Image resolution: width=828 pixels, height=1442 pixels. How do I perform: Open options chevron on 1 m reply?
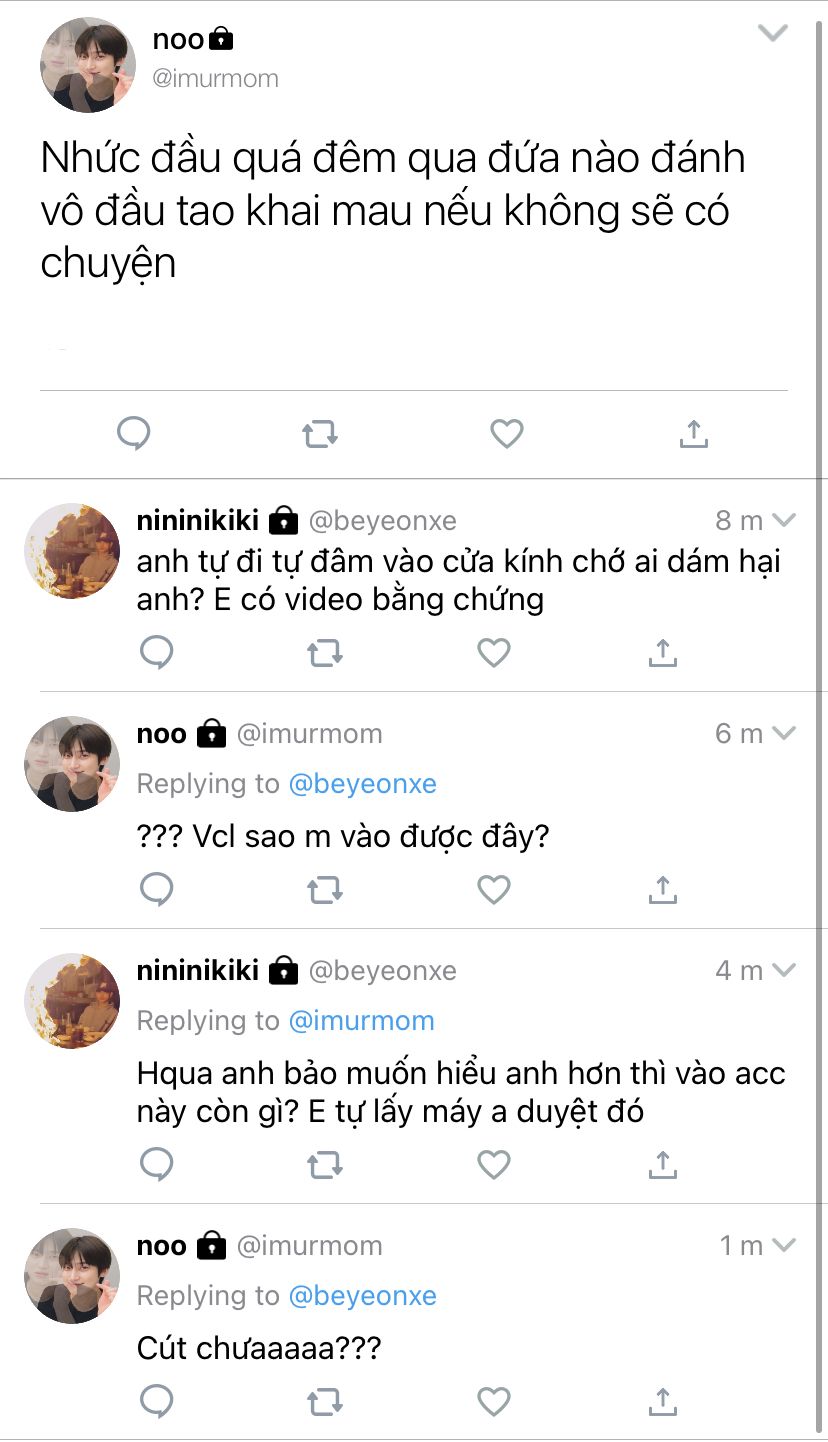(x=784, y=1245)
